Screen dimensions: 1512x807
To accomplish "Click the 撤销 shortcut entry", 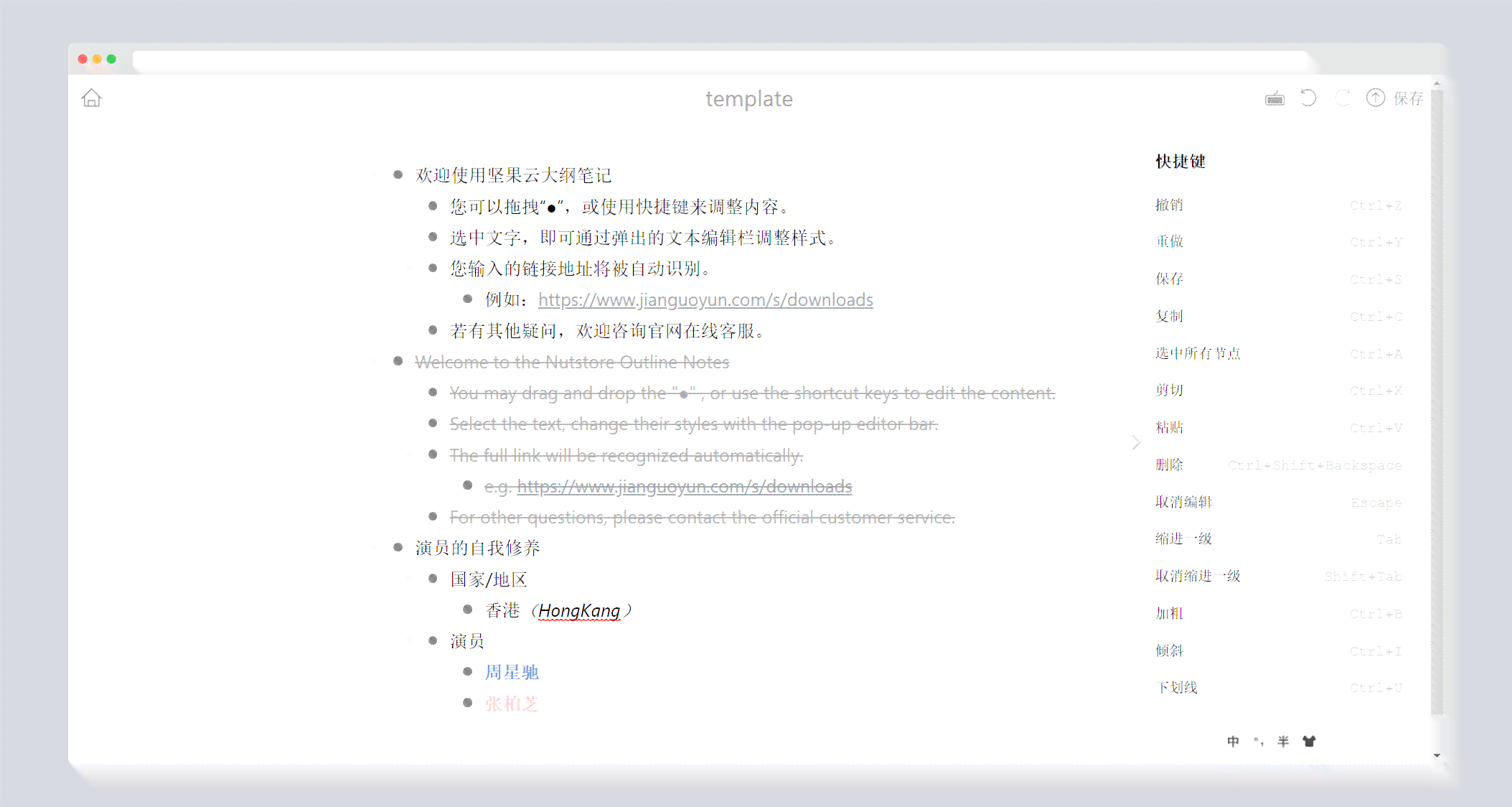I will click(1278, 205).
